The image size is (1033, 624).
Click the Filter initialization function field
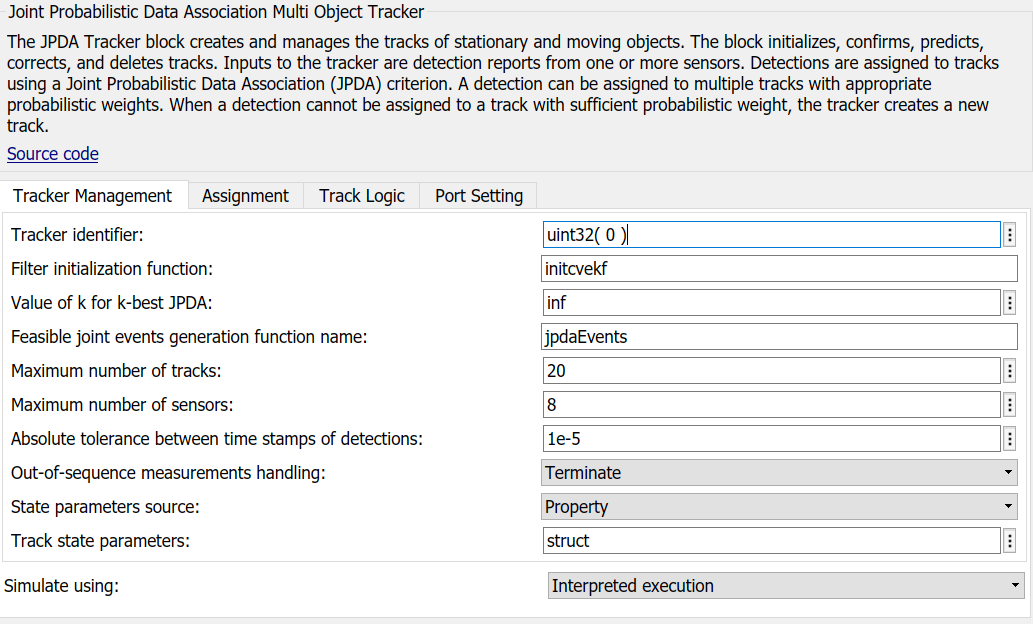(779, 269)
